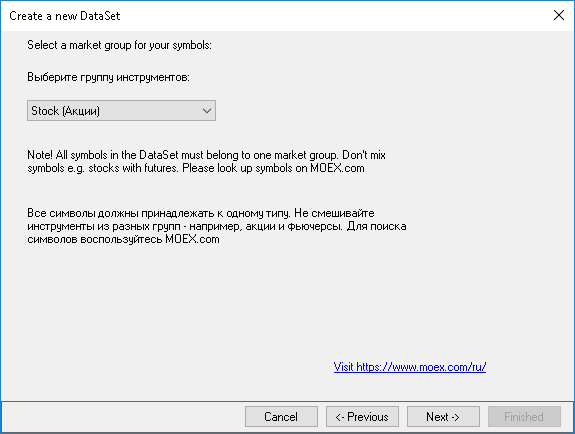Visit the moex.com/ru link

point(410,366)
